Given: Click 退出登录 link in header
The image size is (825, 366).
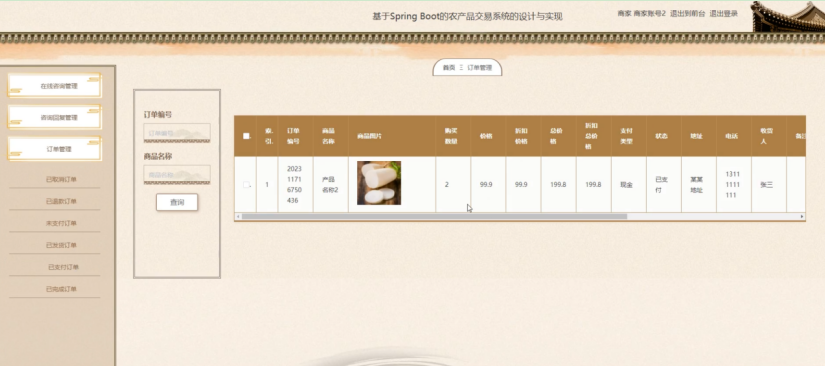Looking at the screenshot, I should tap(723, 14).
